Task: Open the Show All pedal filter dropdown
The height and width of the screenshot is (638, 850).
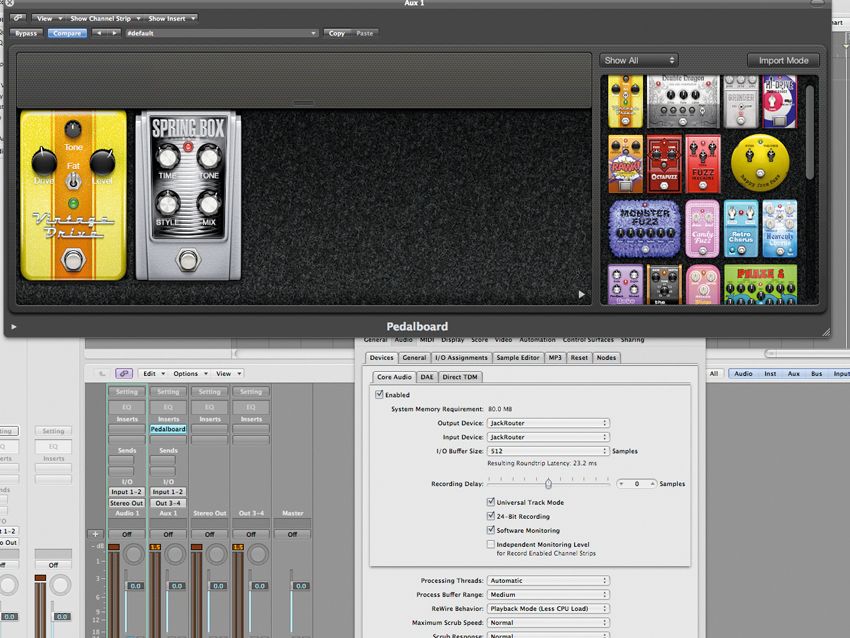Action: (x=639, y=60)
